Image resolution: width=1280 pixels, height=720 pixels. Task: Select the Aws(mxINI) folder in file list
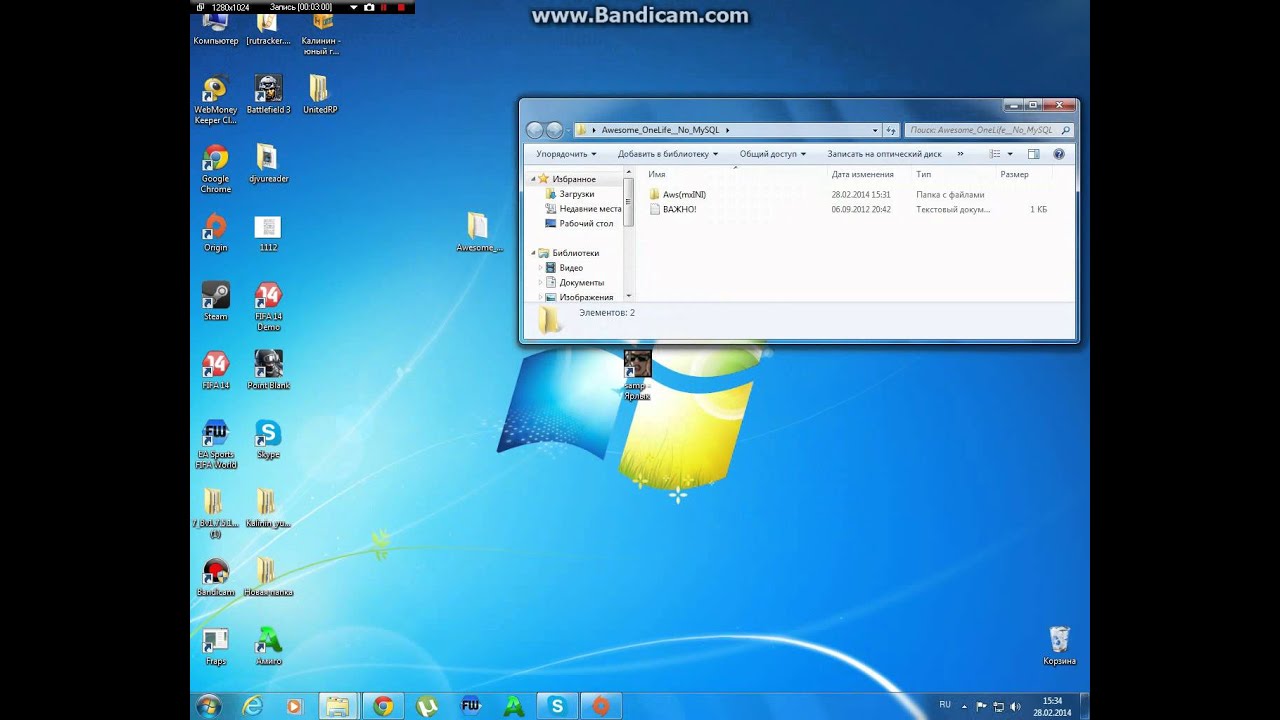point(684,195)
